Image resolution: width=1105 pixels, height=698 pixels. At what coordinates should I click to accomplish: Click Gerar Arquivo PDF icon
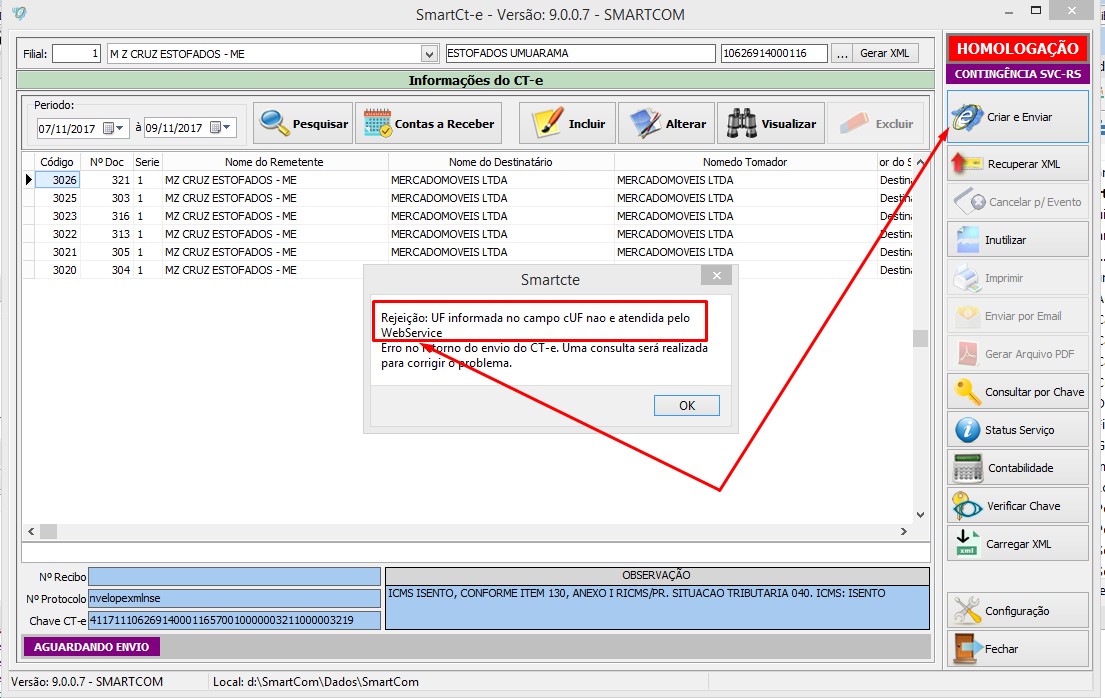pyautogui.click(x=968, y=354)
